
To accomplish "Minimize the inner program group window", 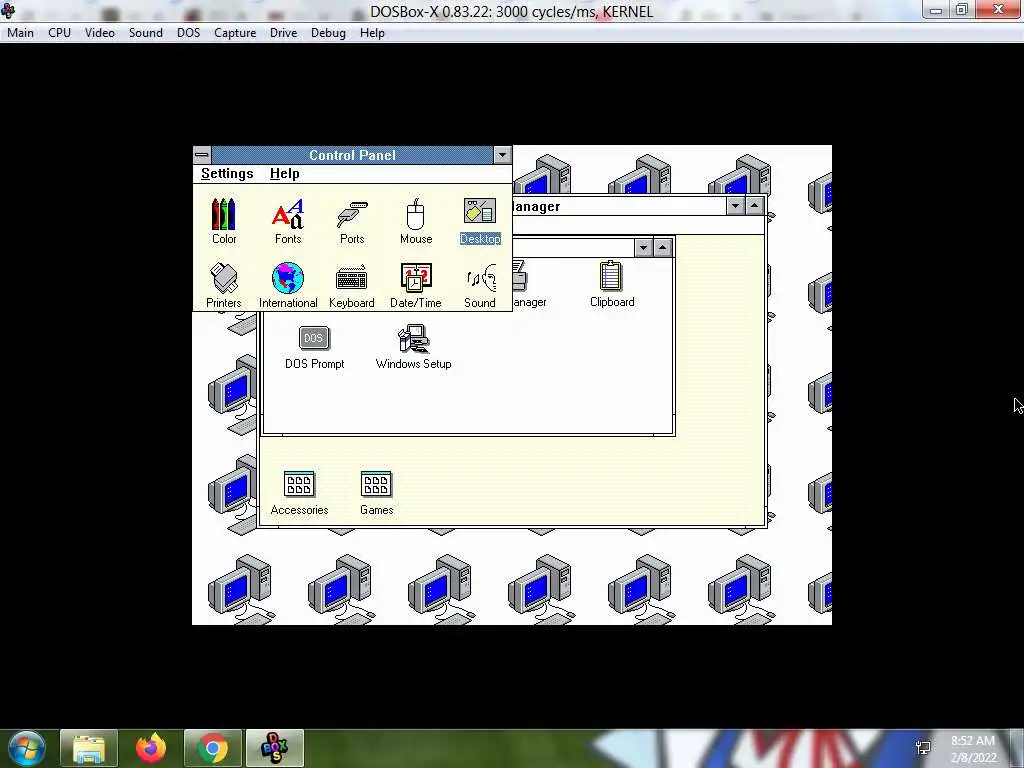I will [x=643, y=248].
